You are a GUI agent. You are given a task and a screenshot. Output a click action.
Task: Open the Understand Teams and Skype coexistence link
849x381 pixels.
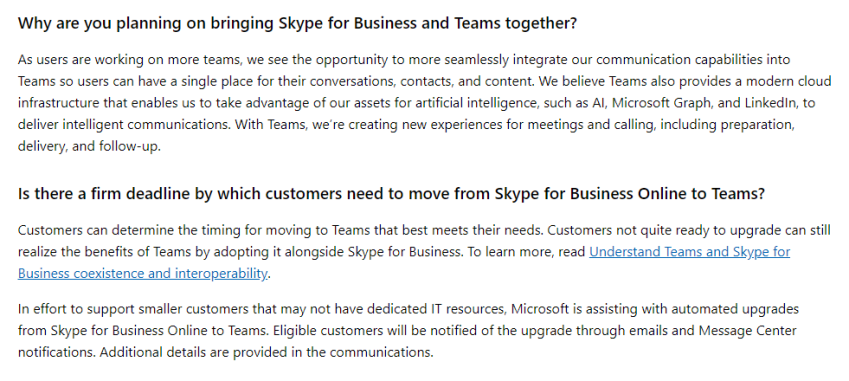[x=689, y=252]
